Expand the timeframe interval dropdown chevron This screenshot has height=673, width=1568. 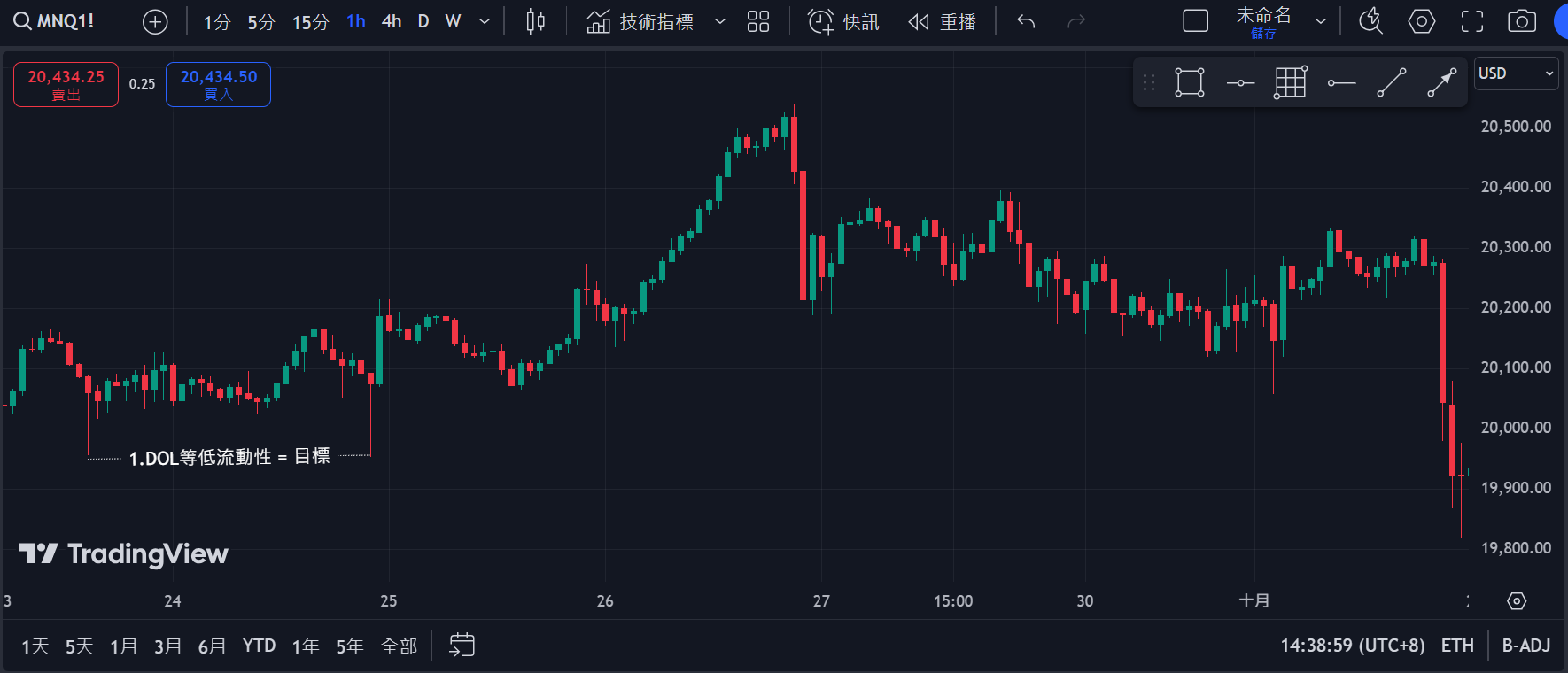[485, 22]
